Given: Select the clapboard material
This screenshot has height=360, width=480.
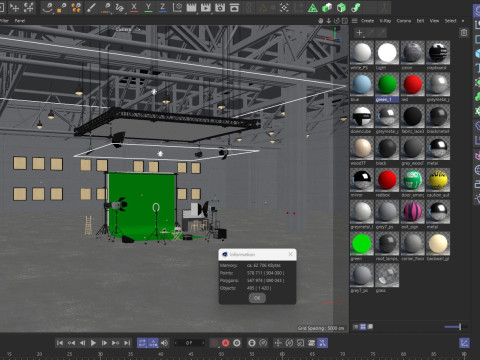Looking at the screenshot, I should [438, 53].
